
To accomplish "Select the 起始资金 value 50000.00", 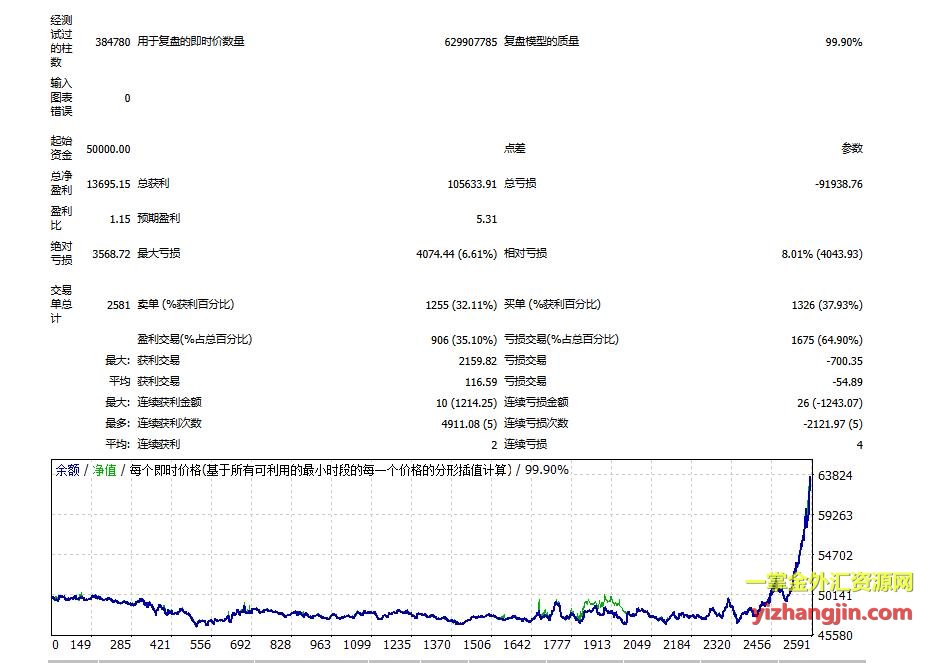I will tap(108, 149).
